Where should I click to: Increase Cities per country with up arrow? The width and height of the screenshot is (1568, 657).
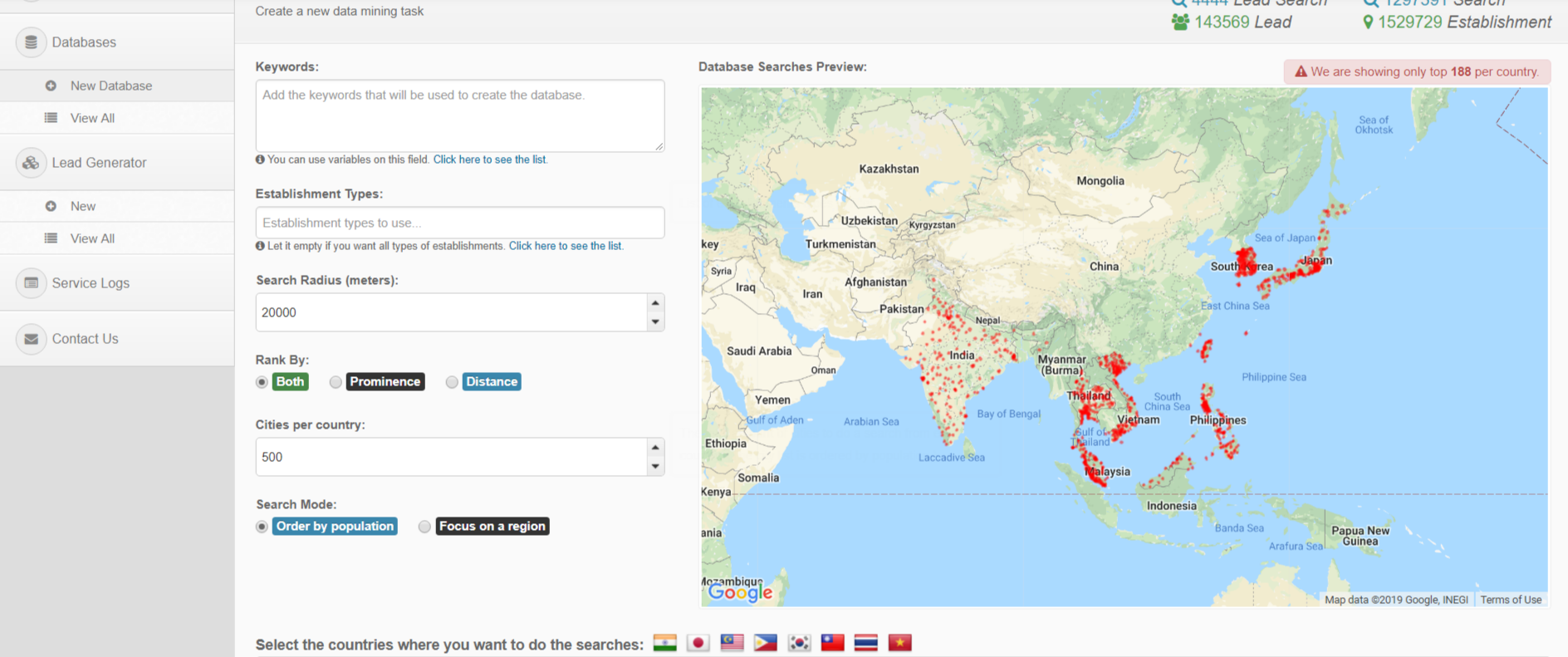655,448
